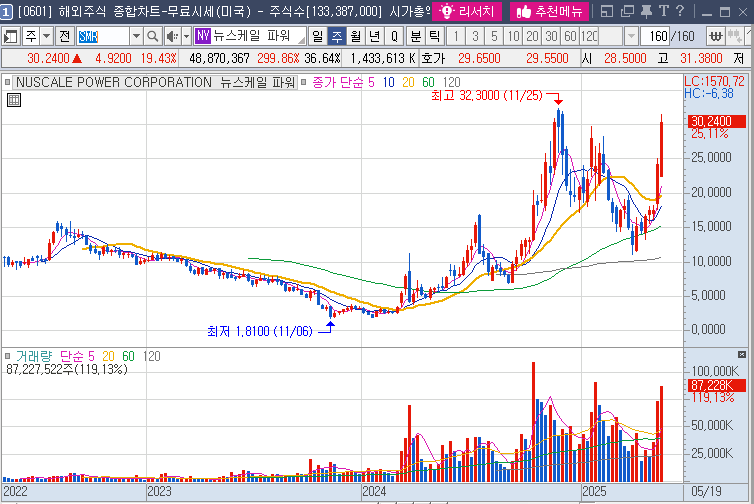Select the Q quarterly period button
Screen dimensions: 754x504
[394, 36]
